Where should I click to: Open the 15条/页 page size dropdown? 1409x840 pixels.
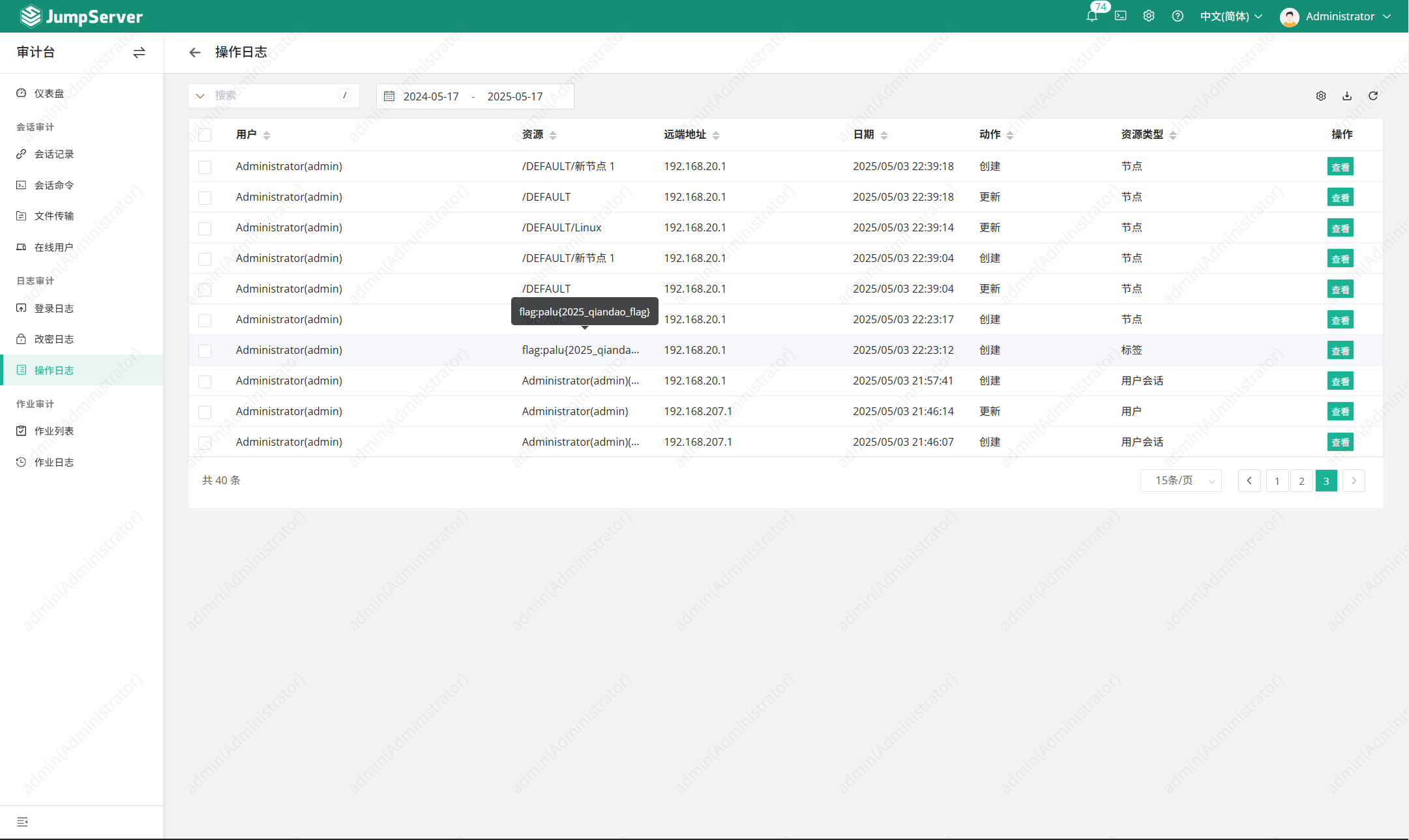(x=1181, y=481)
